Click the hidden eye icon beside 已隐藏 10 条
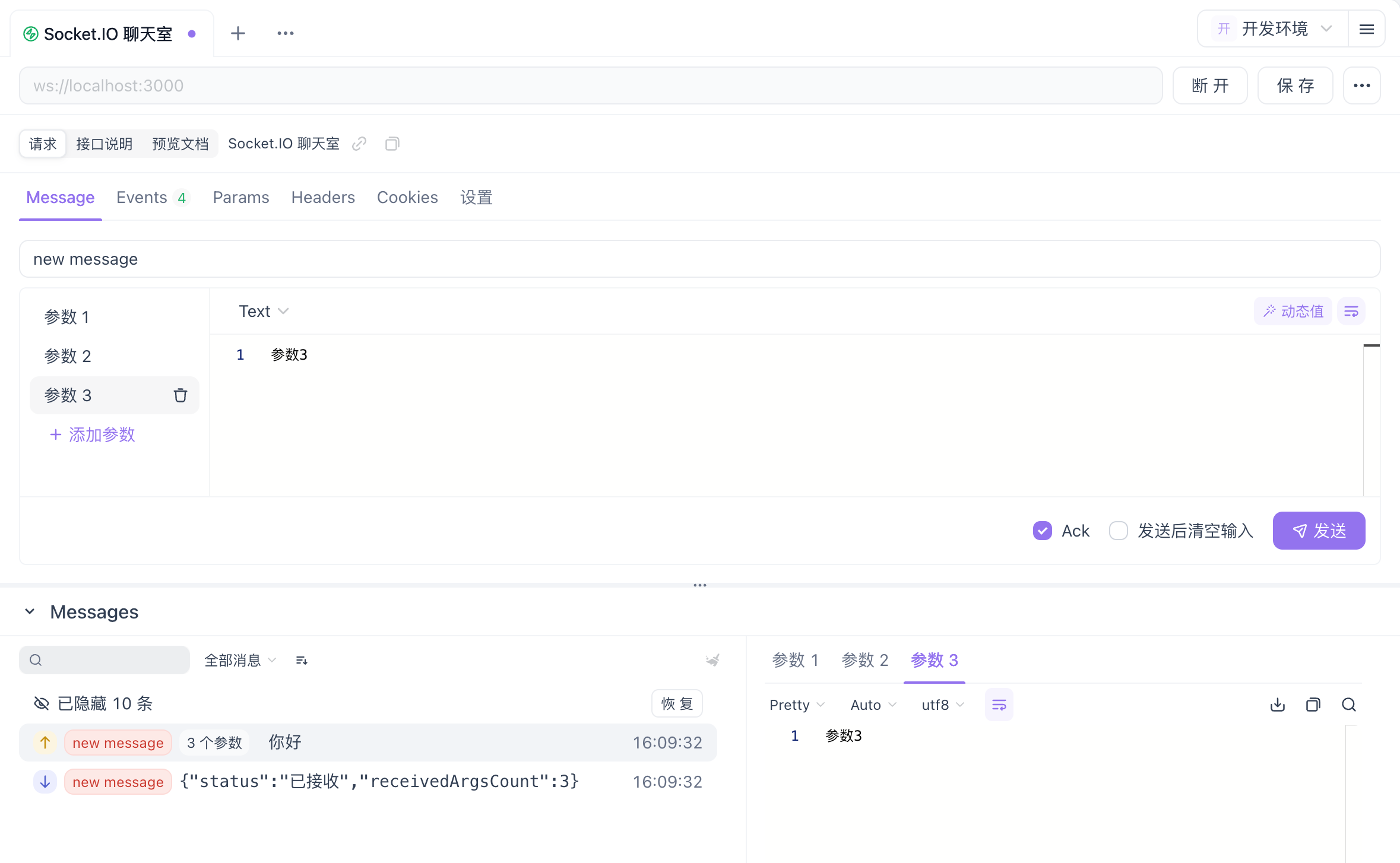 pos(42,703)
